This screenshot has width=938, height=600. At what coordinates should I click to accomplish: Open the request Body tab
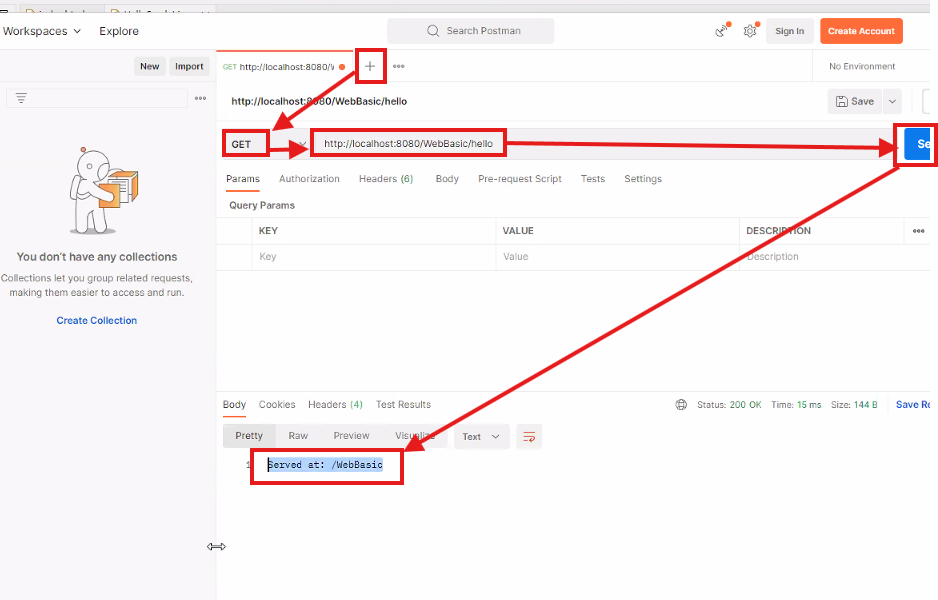447,179
